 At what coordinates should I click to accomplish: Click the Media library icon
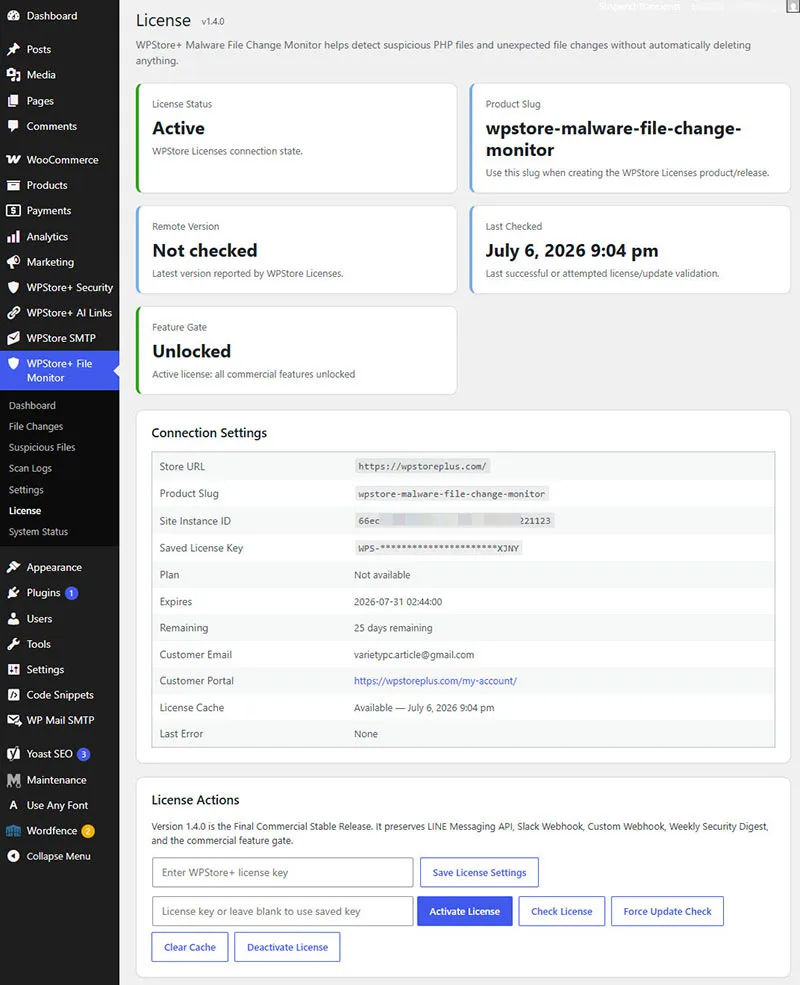[13, 75]
